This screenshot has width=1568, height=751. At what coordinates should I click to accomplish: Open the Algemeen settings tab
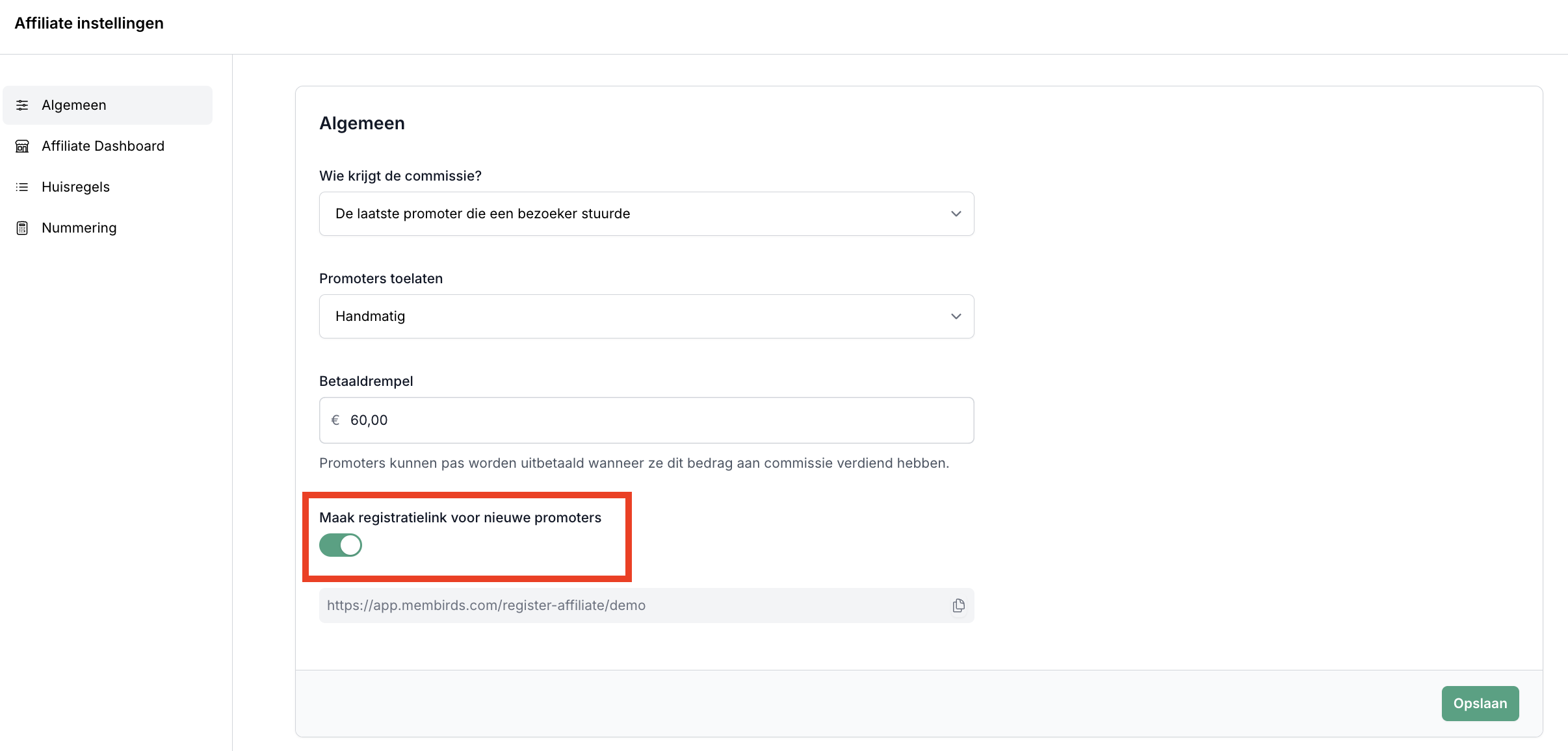[x=74, y=105]
